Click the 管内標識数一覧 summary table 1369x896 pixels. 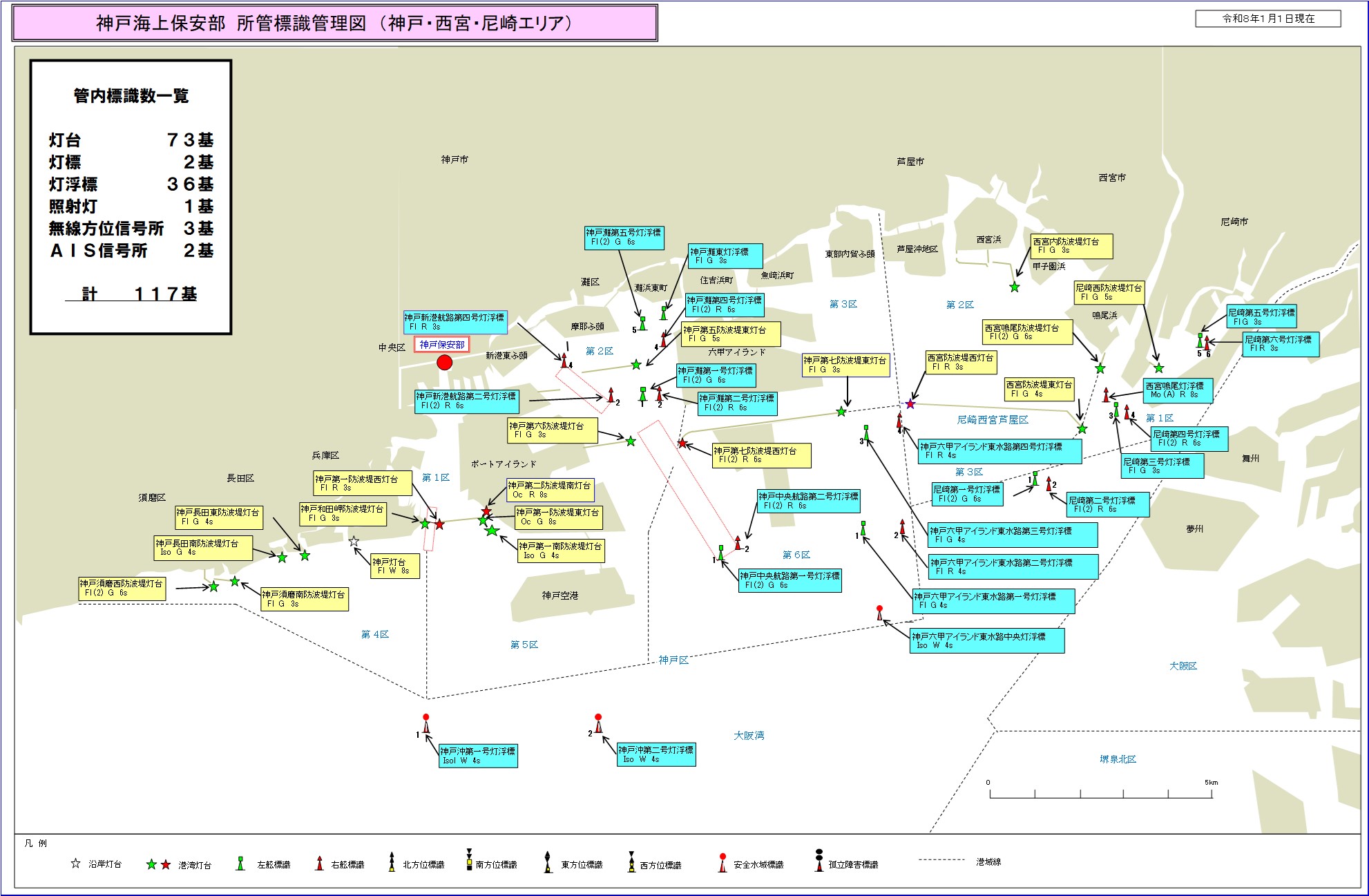(131, 197)
